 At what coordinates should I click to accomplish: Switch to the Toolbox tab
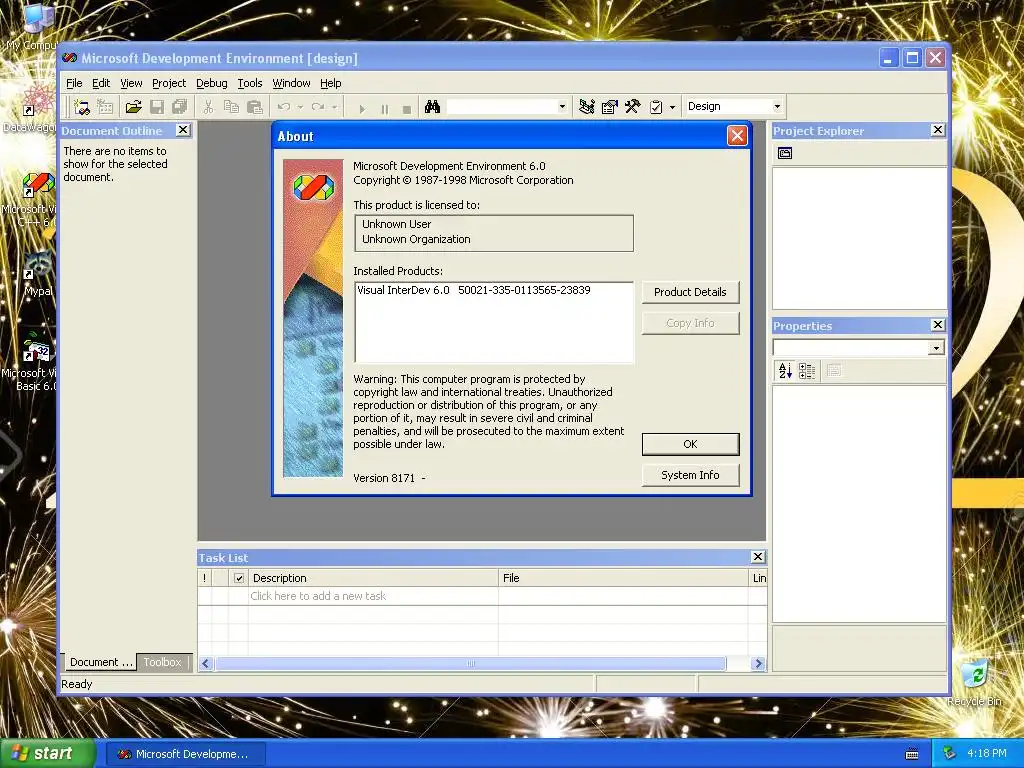(163, 662)
